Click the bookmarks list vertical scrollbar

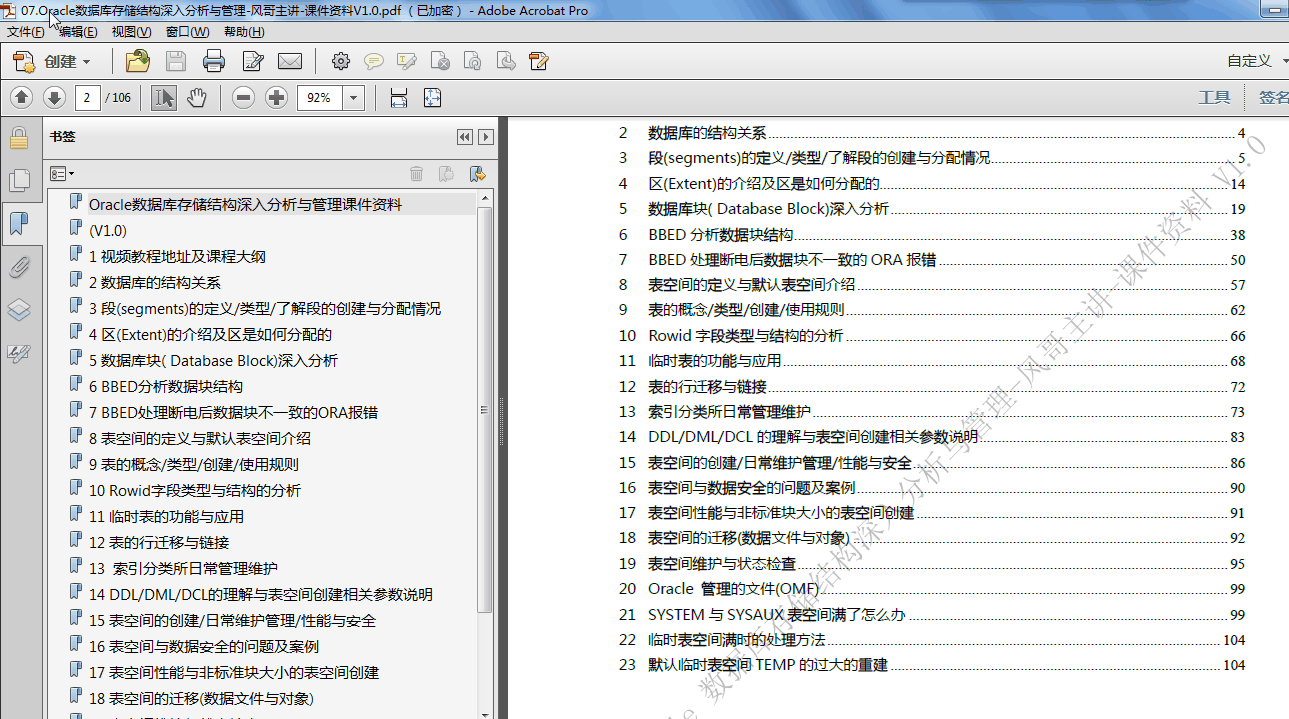(485, 411)
